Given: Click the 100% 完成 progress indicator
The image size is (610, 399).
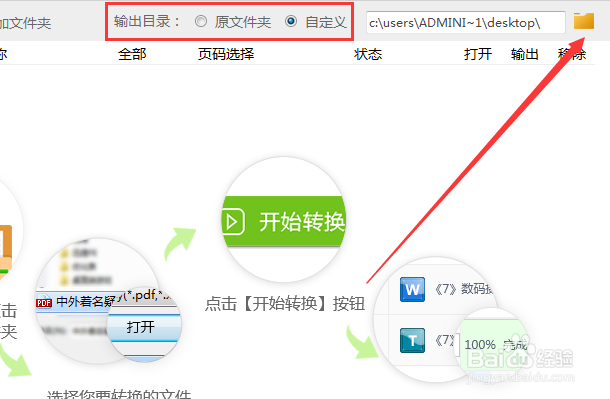Looking at the screenshot, I should [x=496, y=344].
